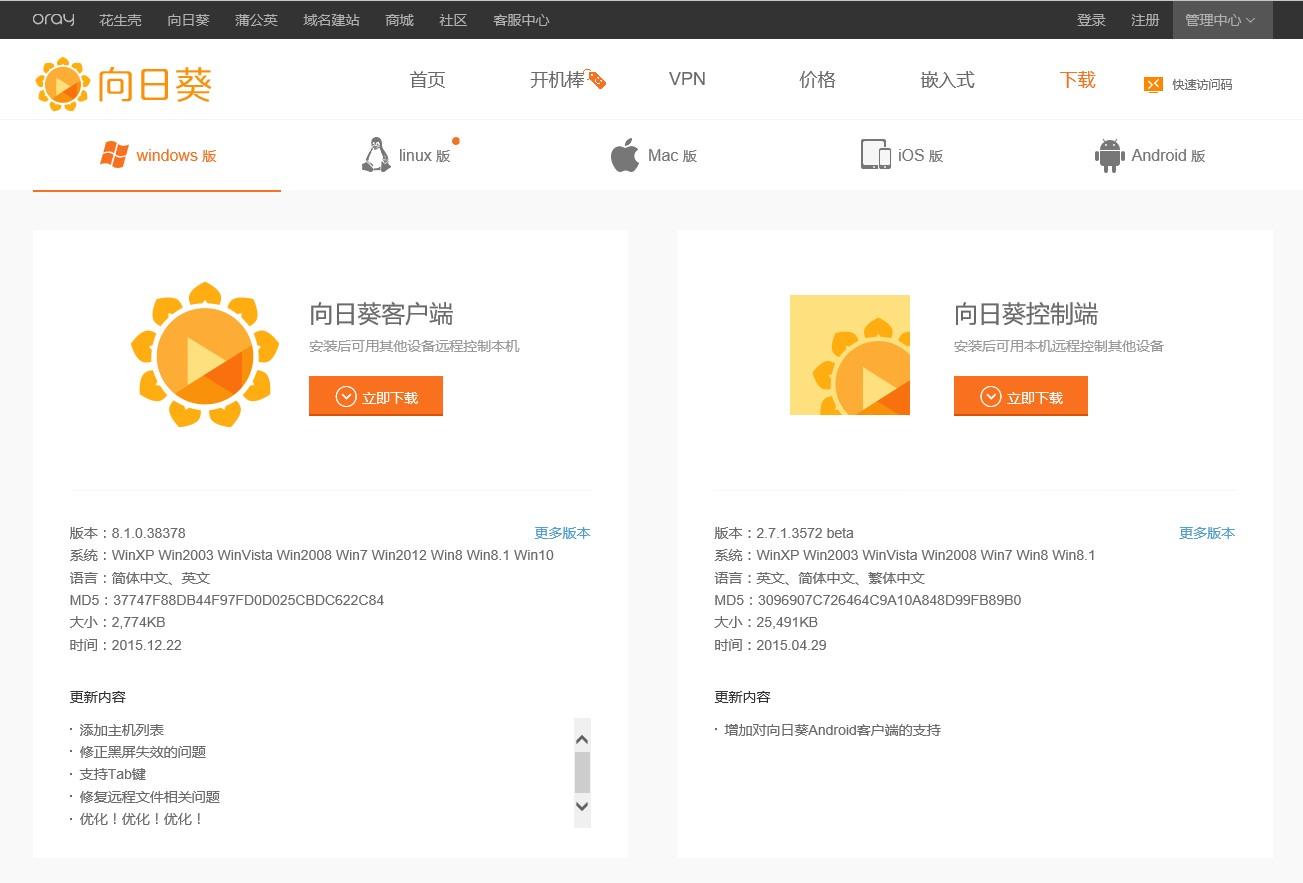
Task: Click the language text 英文、简体中文、繁体中文
Action: [x=841, y=578]
